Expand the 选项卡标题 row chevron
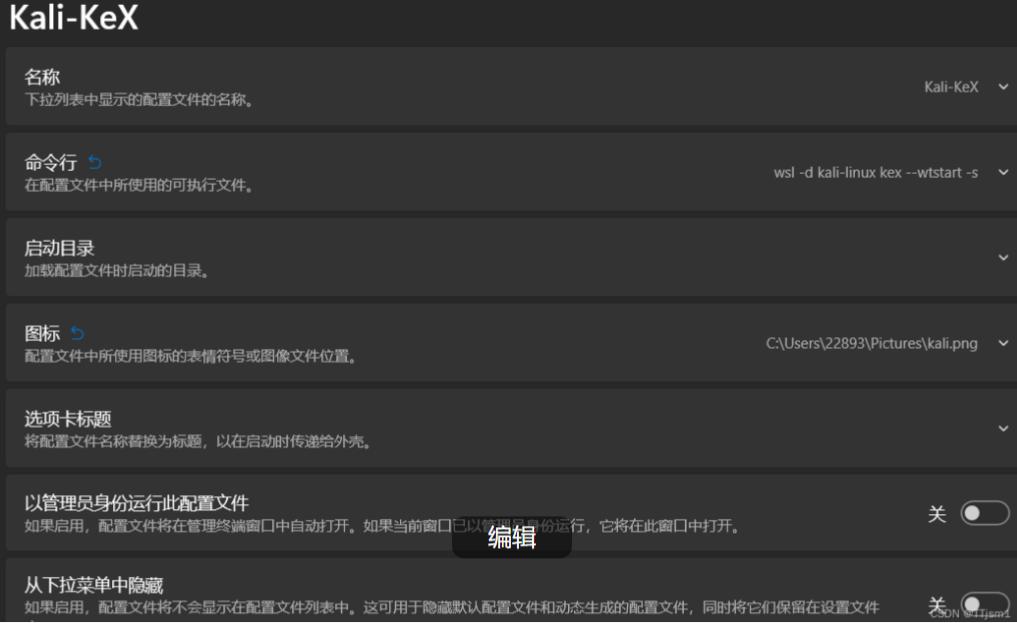The height and width of the screenshot is (623, 1017). pyautogui.click(x=1003, y=429)
